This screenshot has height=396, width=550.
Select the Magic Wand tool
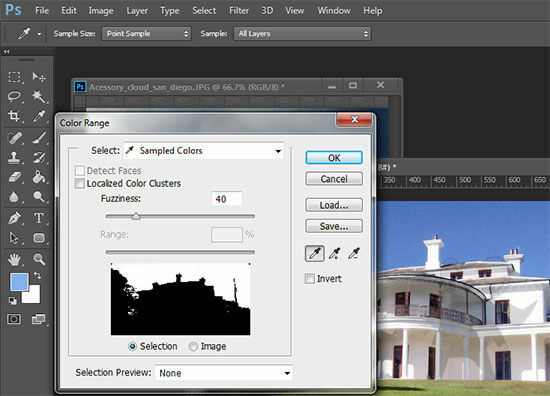[x=39, y=96]
